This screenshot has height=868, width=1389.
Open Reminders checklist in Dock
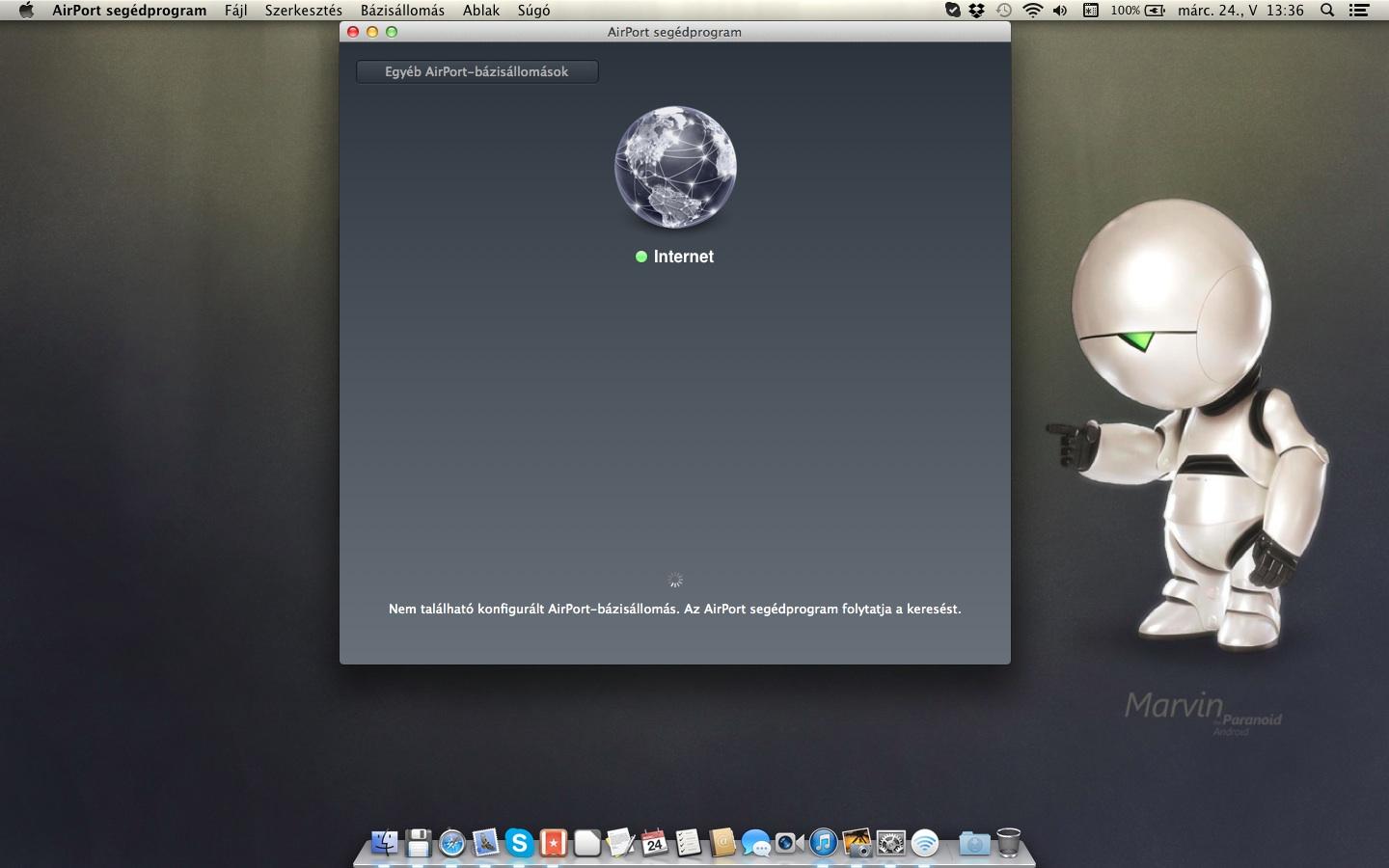click(x=688, y=843)
